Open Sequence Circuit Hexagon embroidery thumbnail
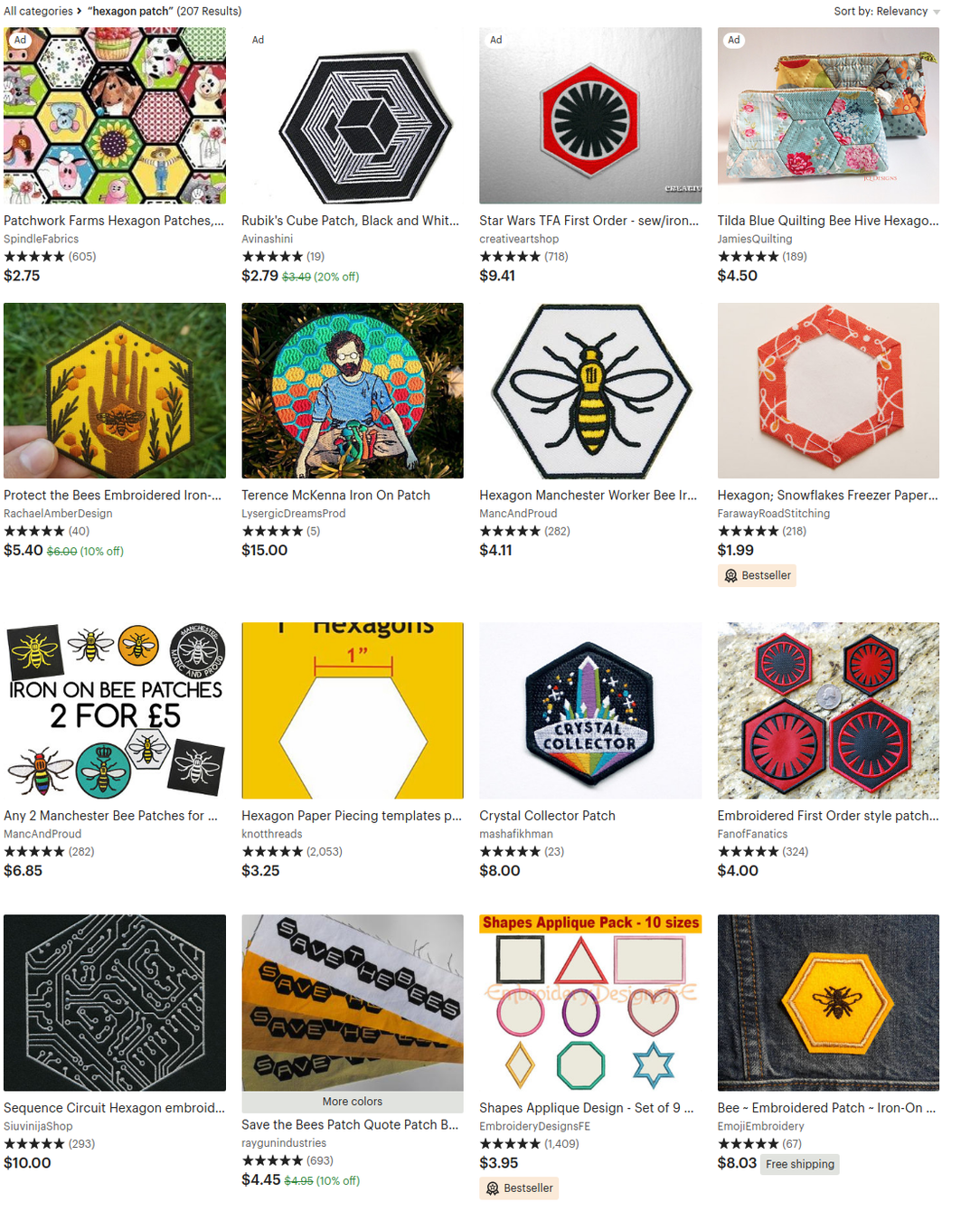 tap(115, 1002)
